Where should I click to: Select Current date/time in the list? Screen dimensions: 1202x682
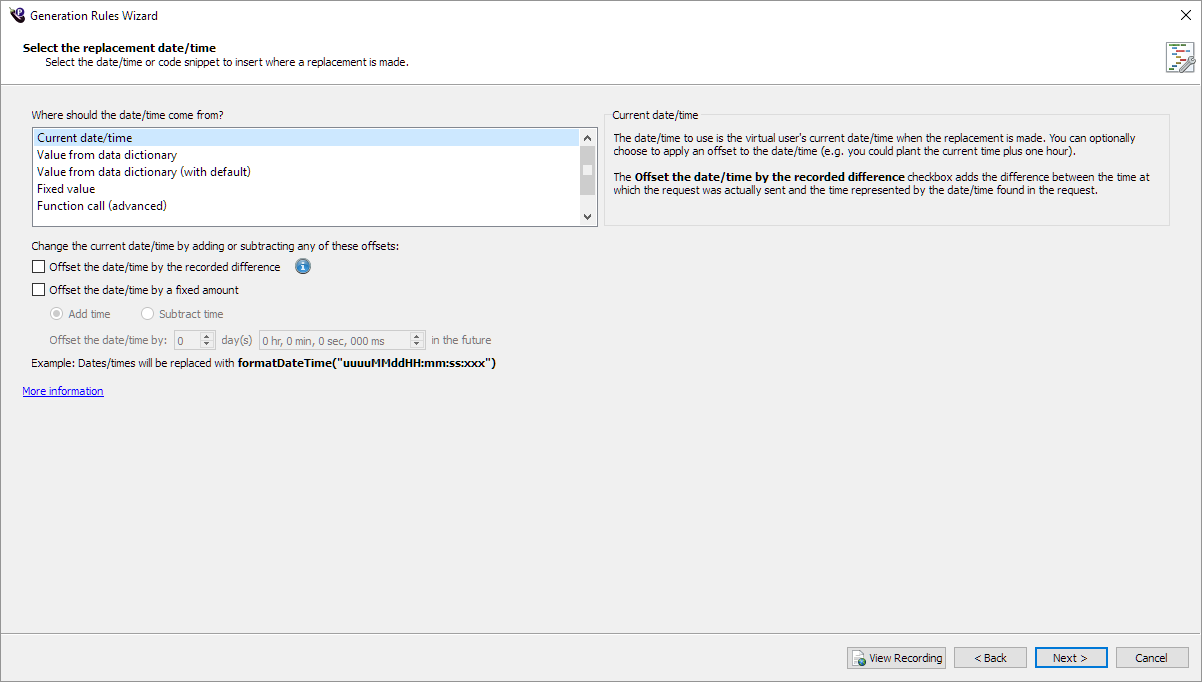coord(85,138)
